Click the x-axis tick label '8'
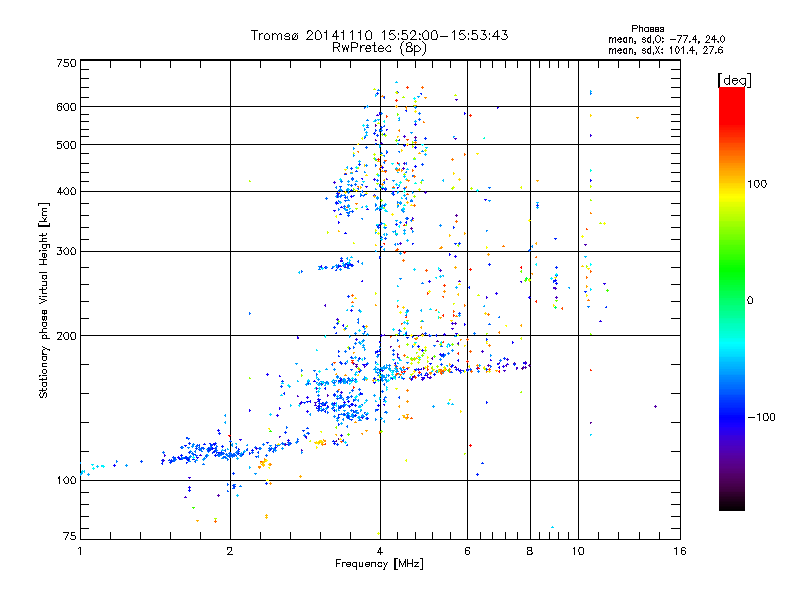Image resolution: width=800 pixels, height=600 pixels. click(530, 551)
